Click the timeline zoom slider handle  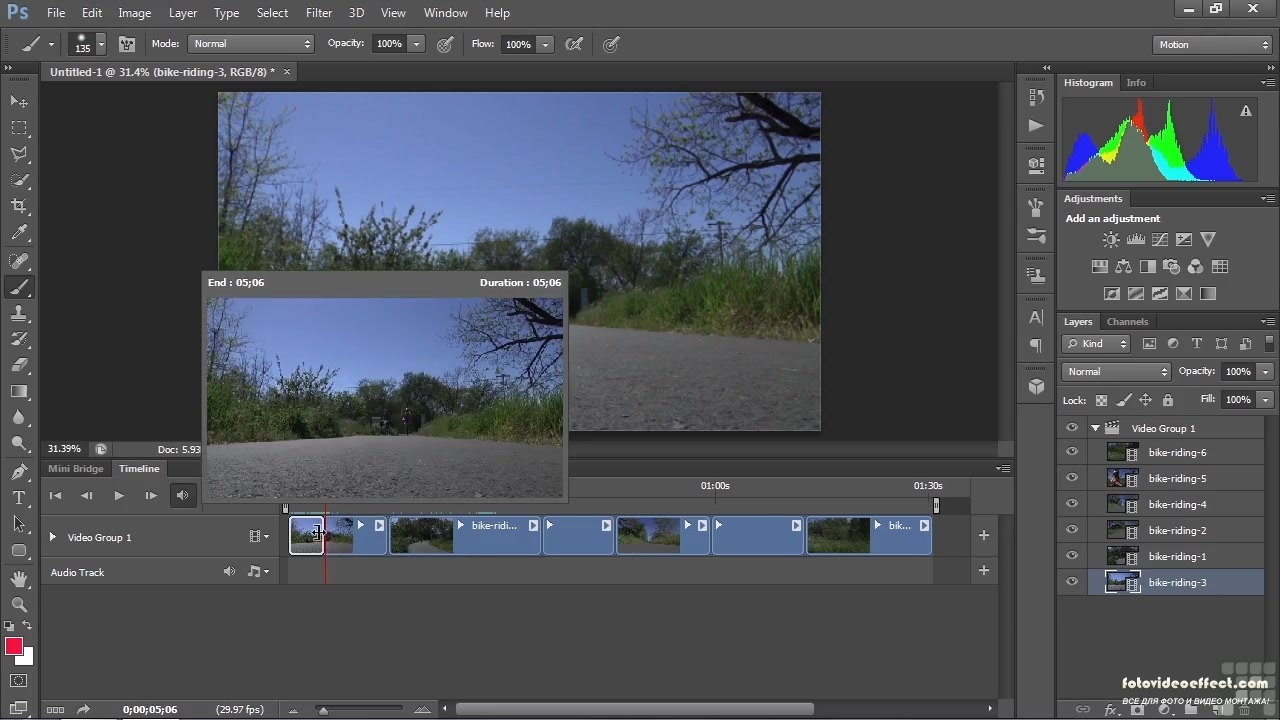click(x=323, y=710)
